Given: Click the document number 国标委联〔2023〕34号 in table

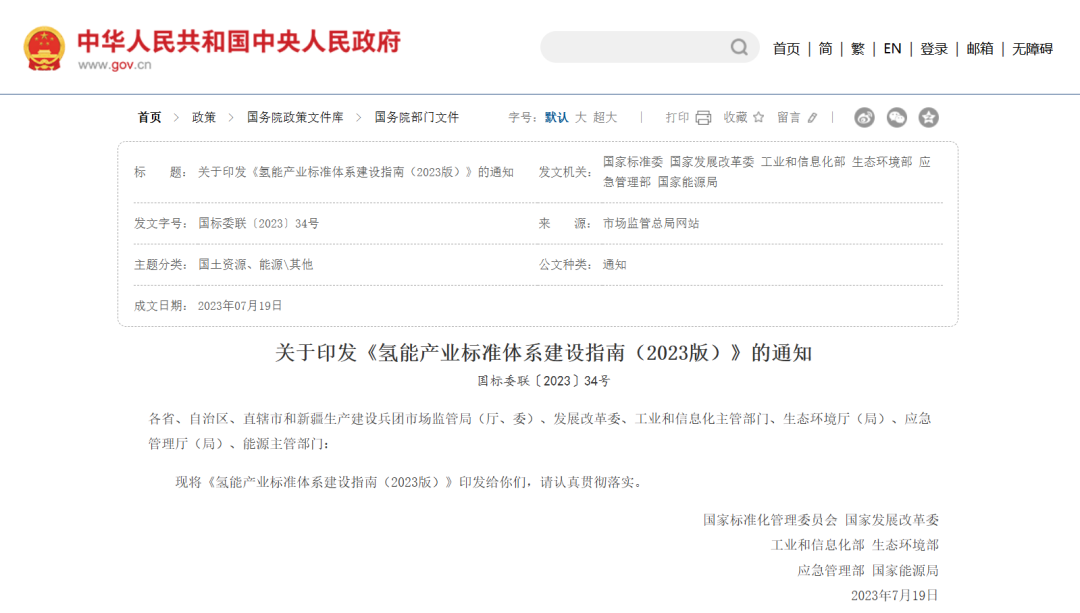Looking at the screenshot, I should [258, 224].
